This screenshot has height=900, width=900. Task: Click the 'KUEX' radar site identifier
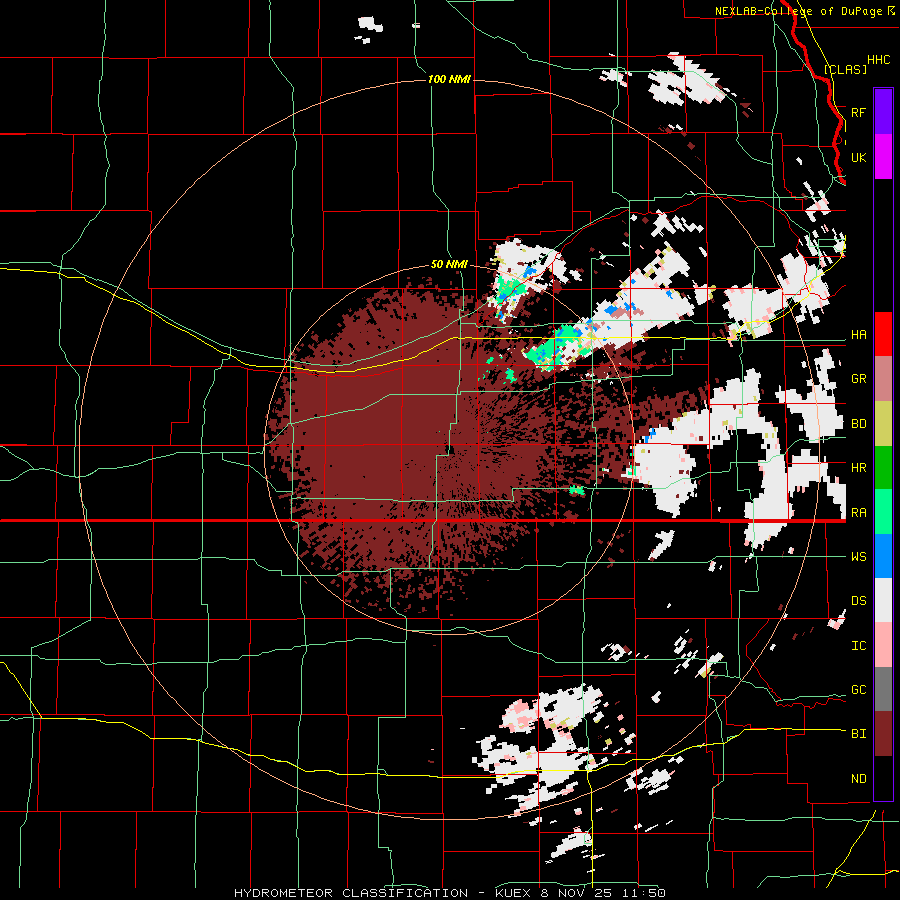pos(514,893)
